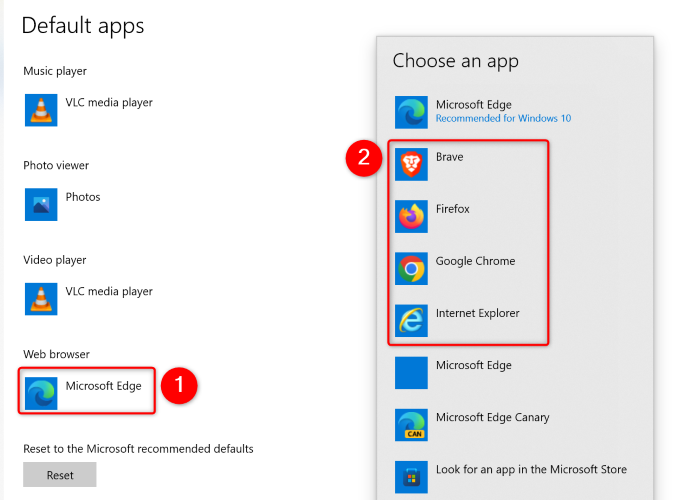Select the Brave browser icon
This screenshot has height=500, width=676.
coord(411,164)
